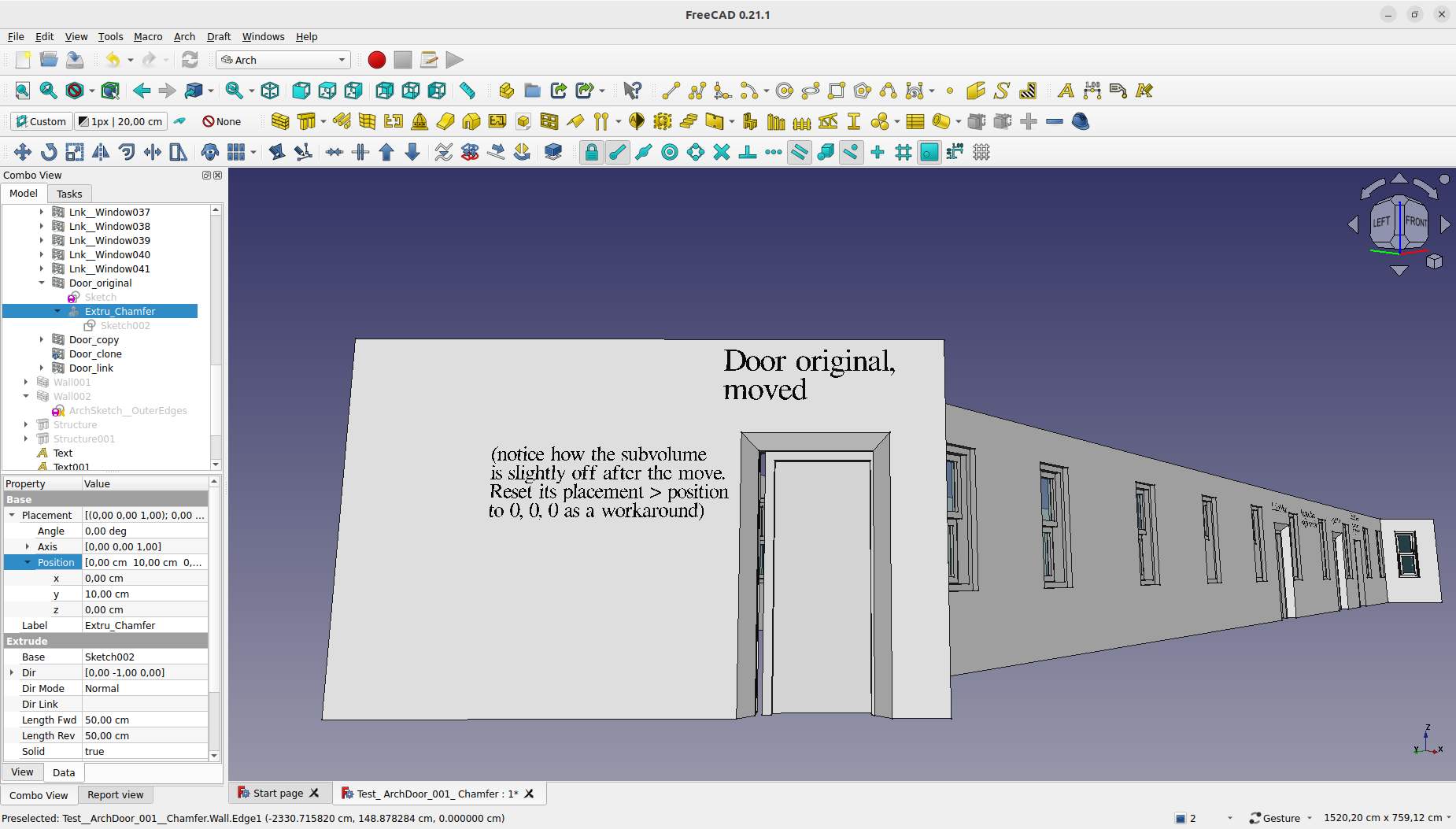Viewport: 1456px width, 829px height.
Task: Disable the parallel snap
Action: click(798, 152)
